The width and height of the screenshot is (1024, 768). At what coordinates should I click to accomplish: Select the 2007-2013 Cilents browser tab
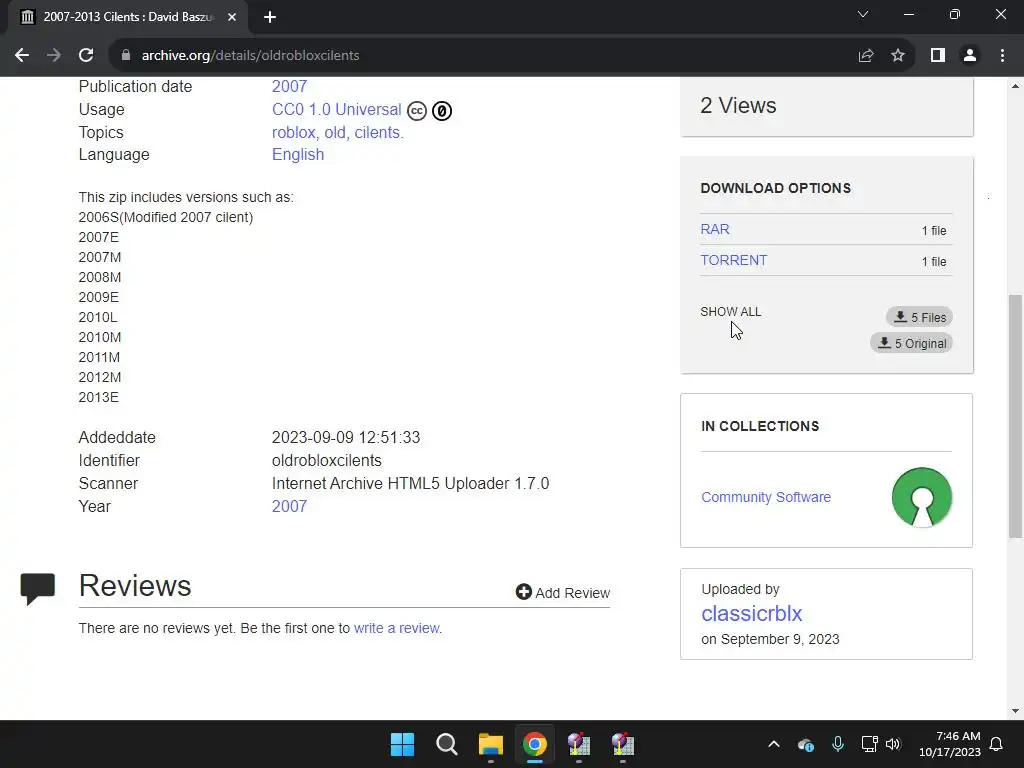pyautogui.click(x=128, y=17)
